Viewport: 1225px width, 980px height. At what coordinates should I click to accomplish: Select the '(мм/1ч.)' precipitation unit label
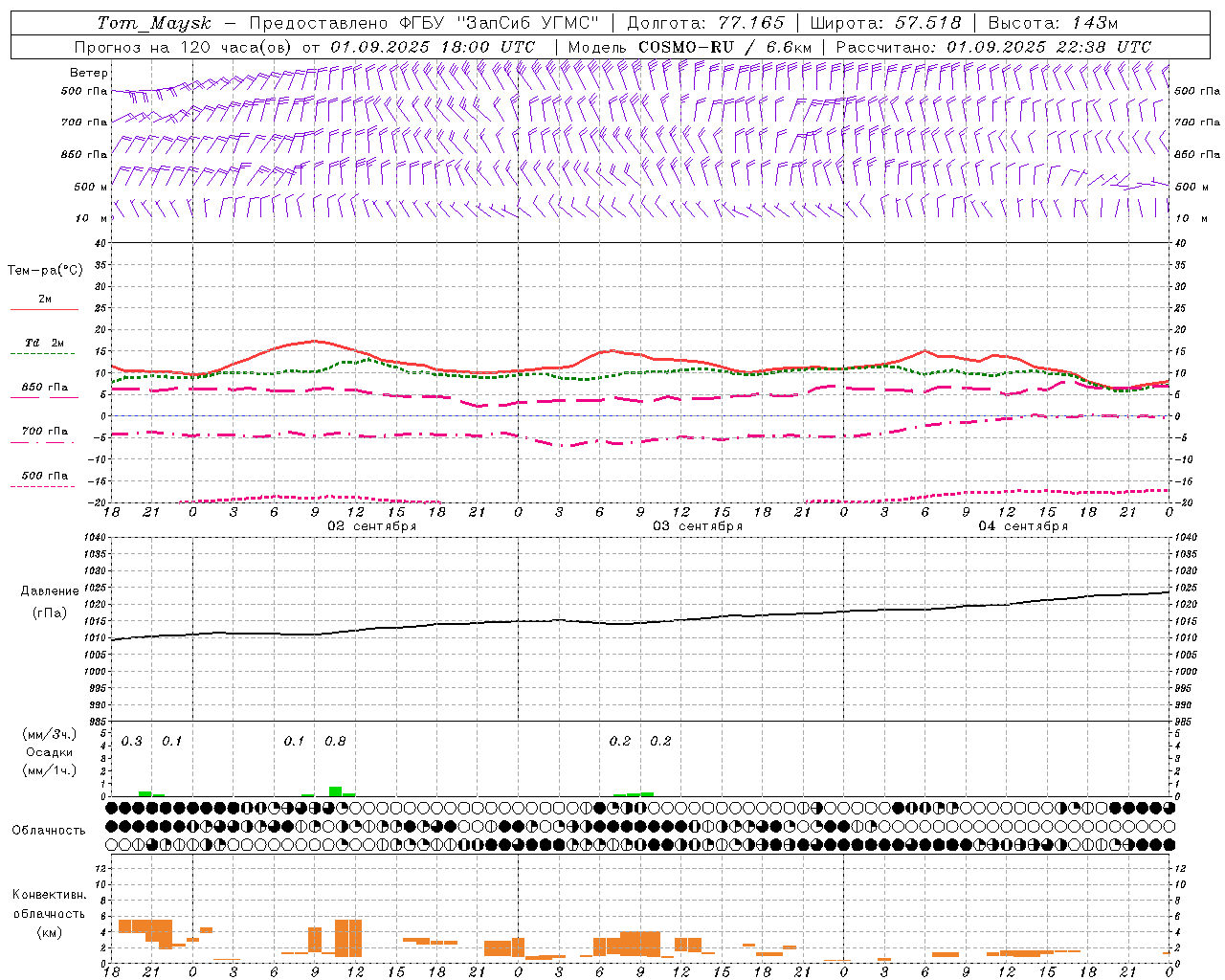pyautogui.click(x=49, y=770)
